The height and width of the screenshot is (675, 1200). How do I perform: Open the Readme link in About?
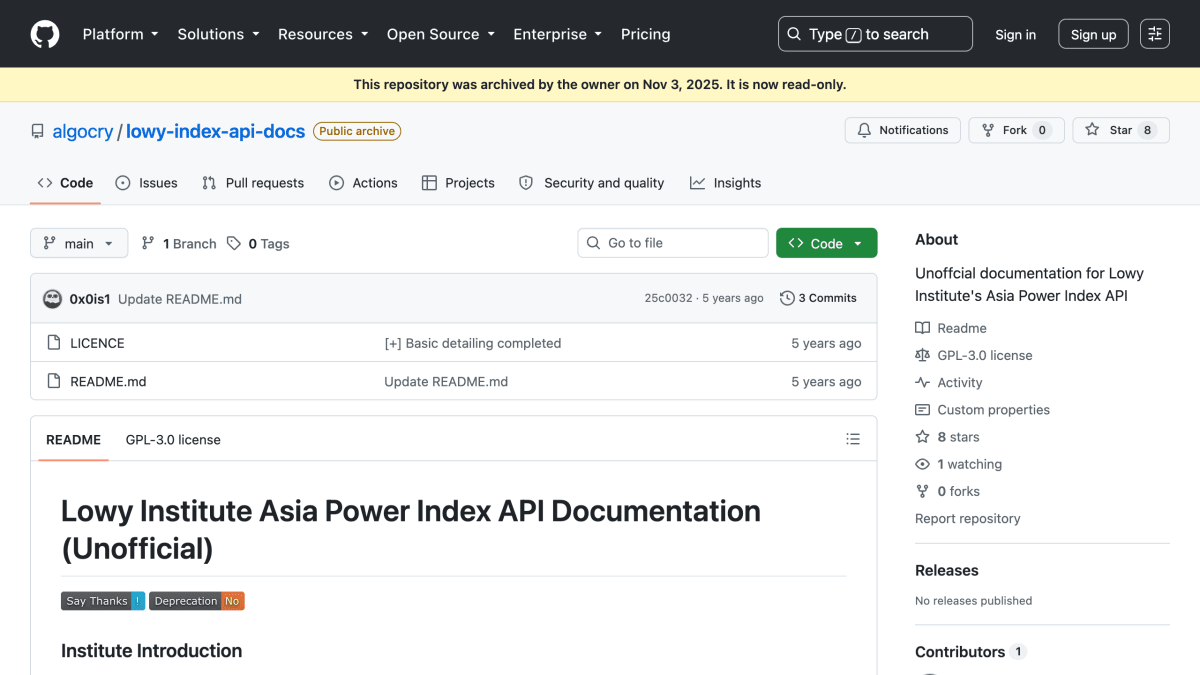tap(951, 328)
